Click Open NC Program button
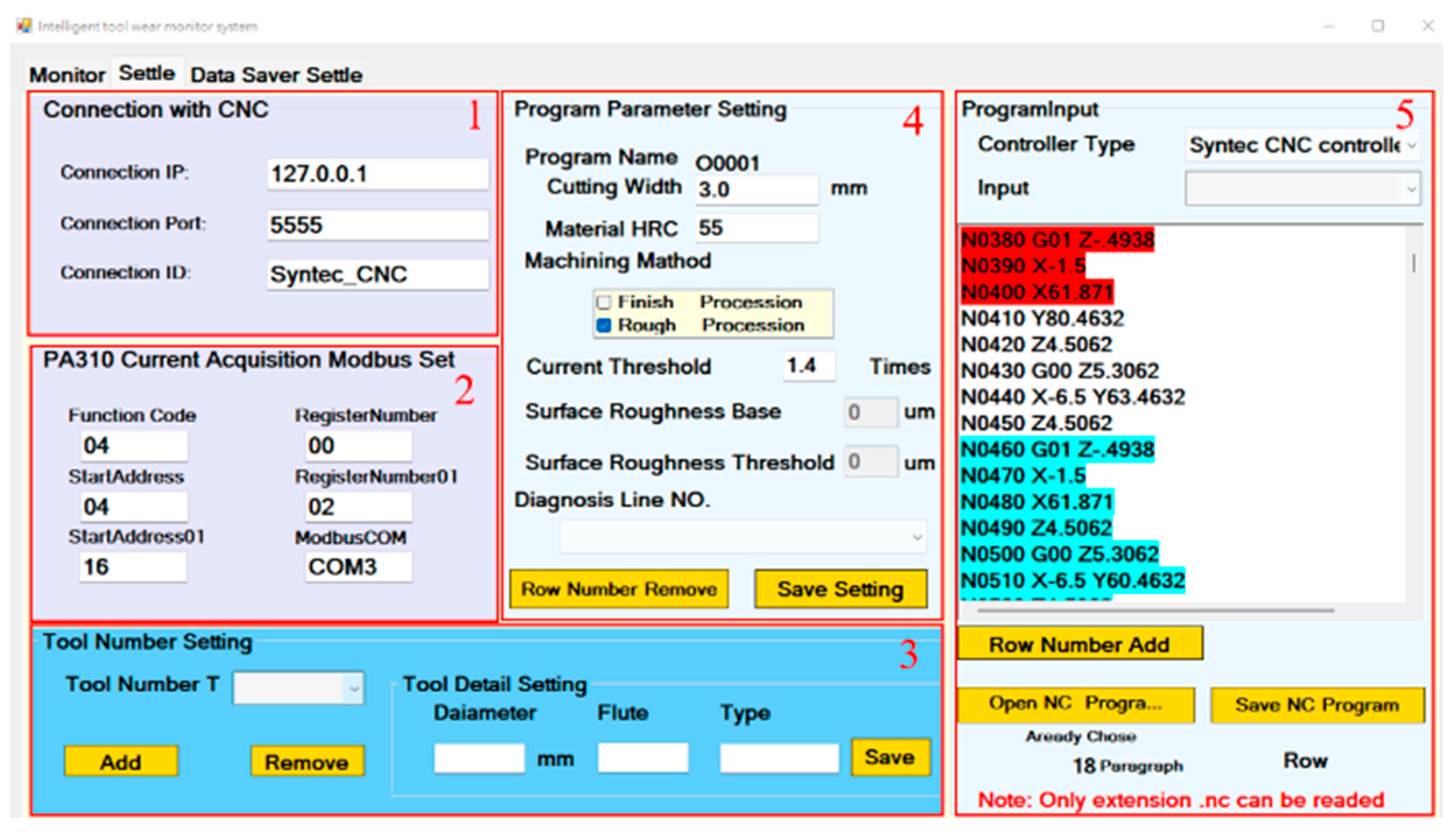Viewport: 1456px width, 835px height. pyautogui.click(x=1075, y=704)
